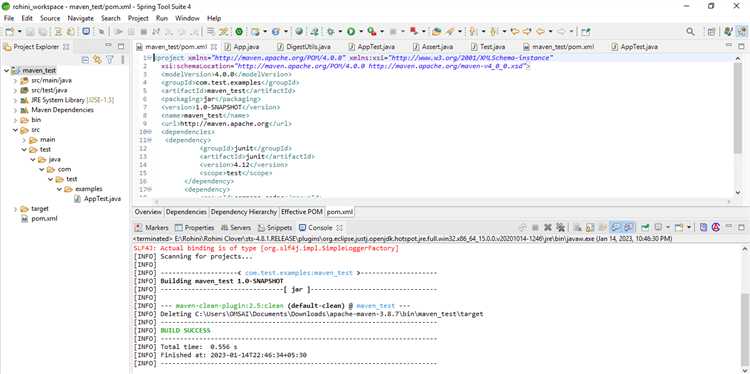Click the Open Console icon in Console toolbar

tap(679, 228)
